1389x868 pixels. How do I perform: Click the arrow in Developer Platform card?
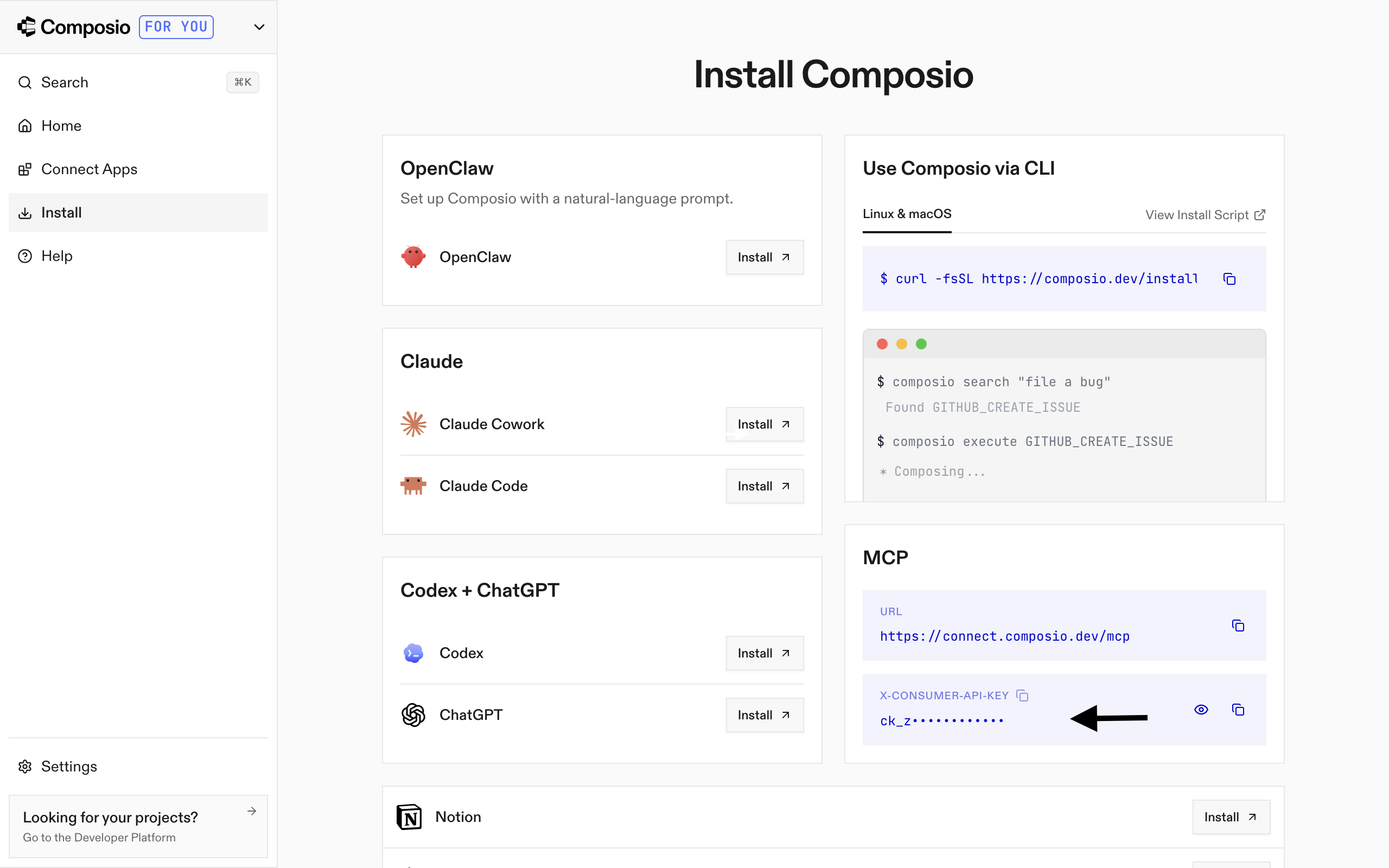[251, 811]
